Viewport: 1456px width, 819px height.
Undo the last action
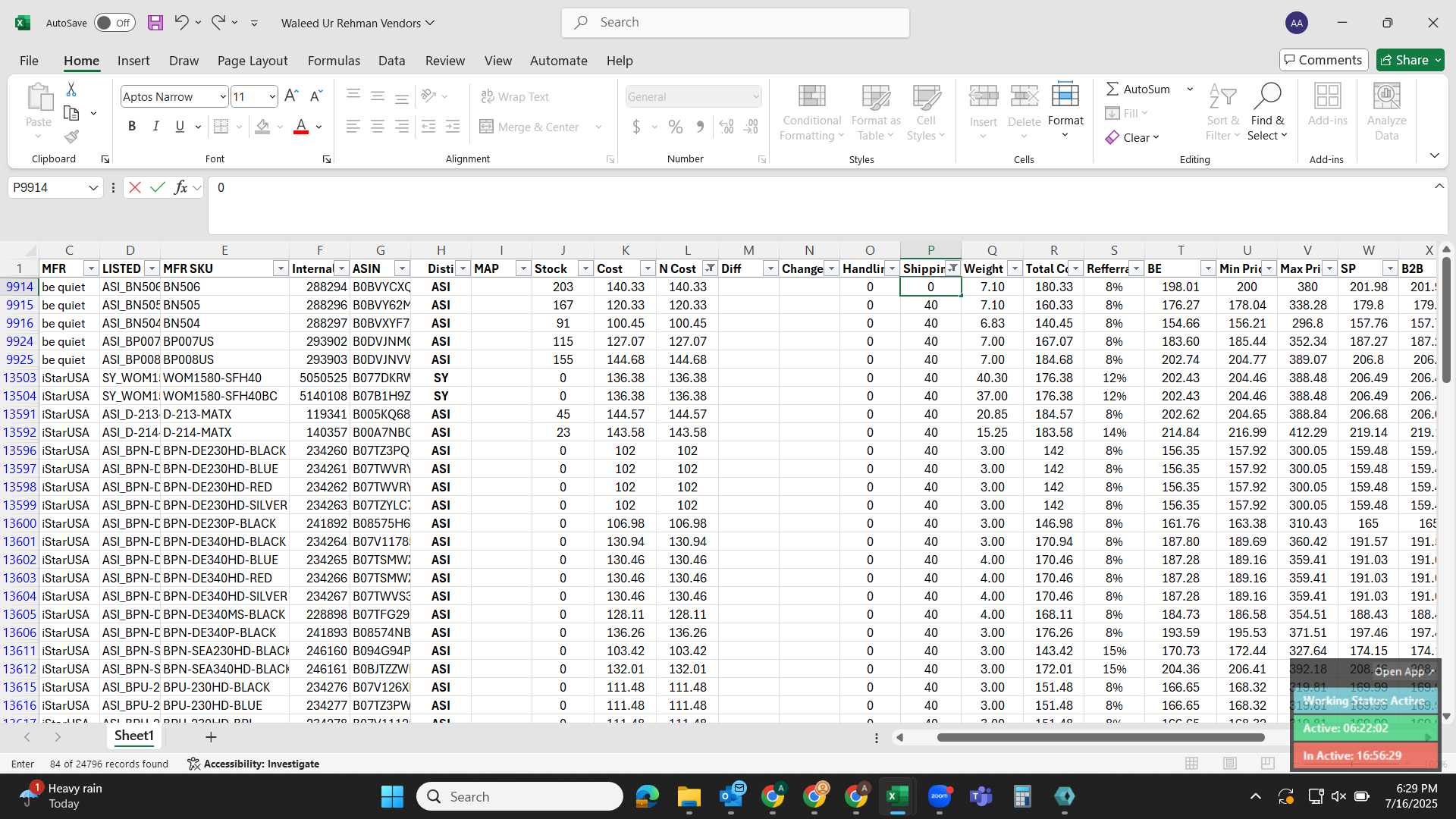point(181,23)
